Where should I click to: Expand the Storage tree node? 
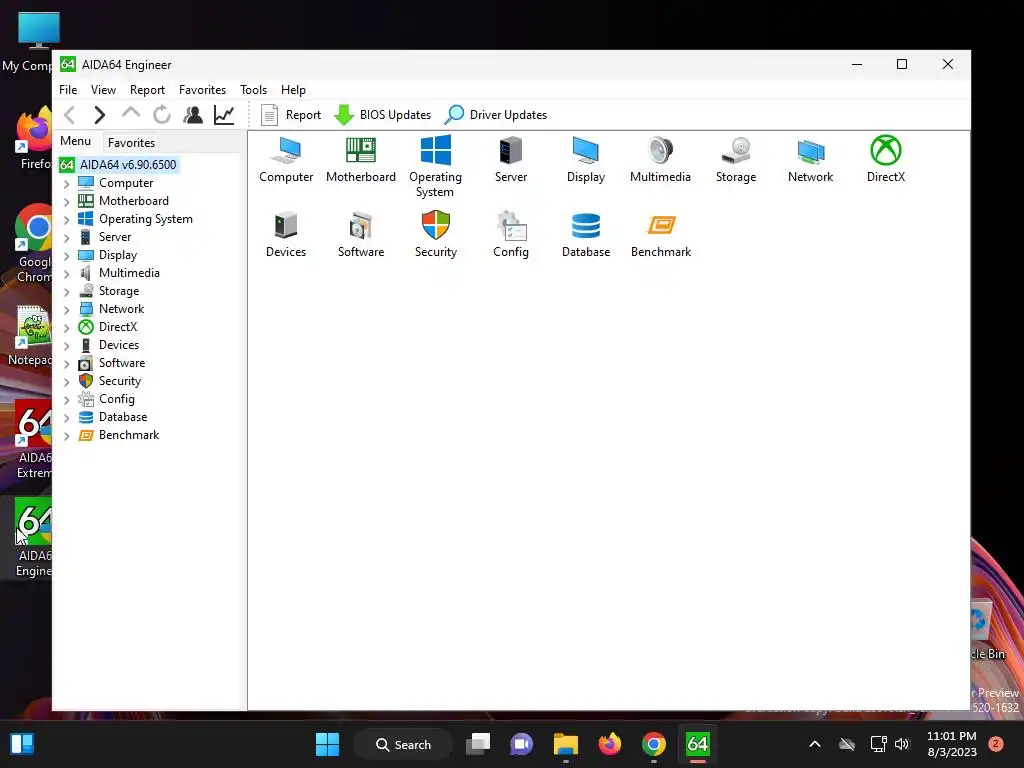[x=67, y=292]
